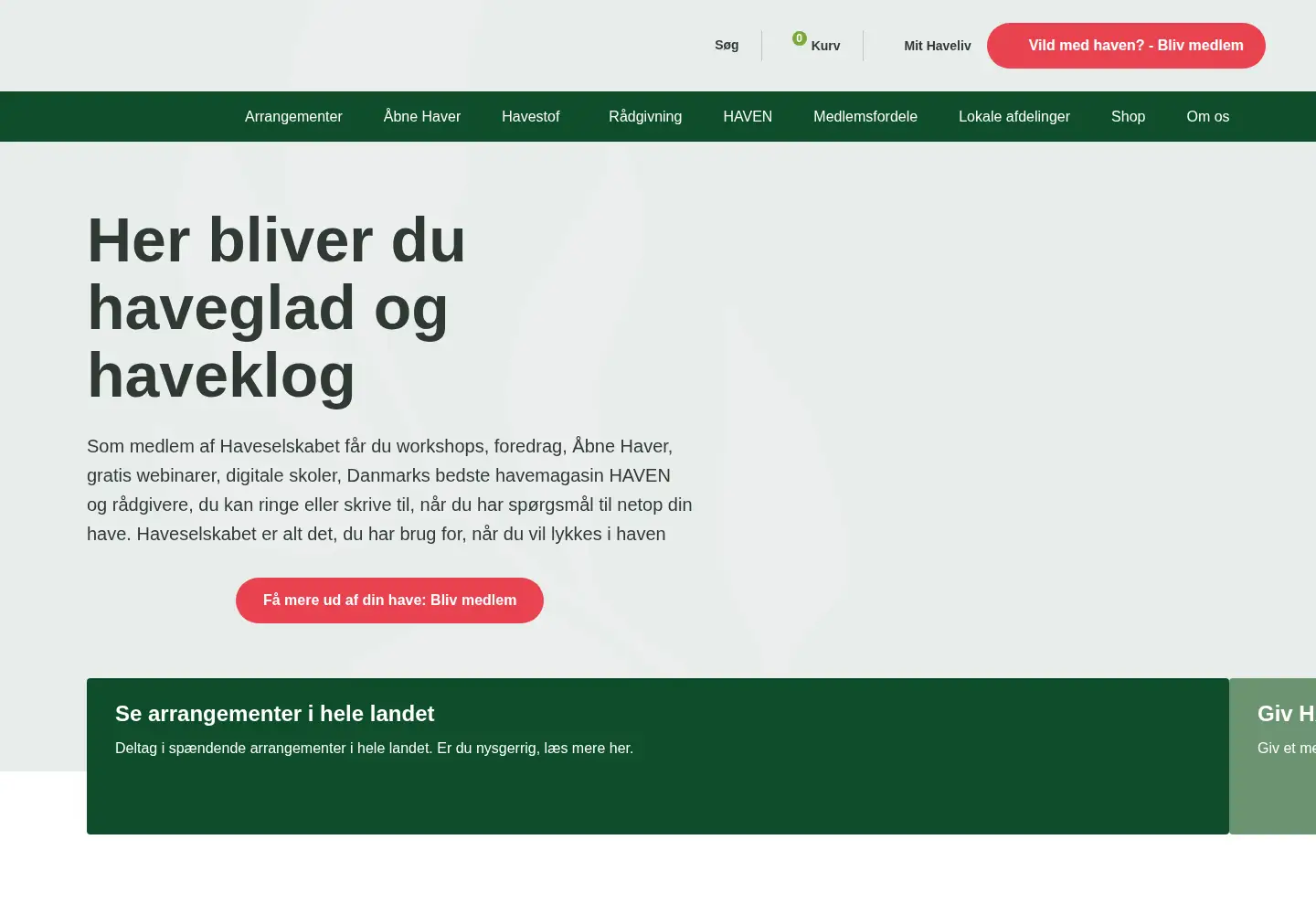Click 'Få mere ud af din have: Bliv medlem'
The width and height of the screenshot is (1316, 914).
(x=389, y=600)
